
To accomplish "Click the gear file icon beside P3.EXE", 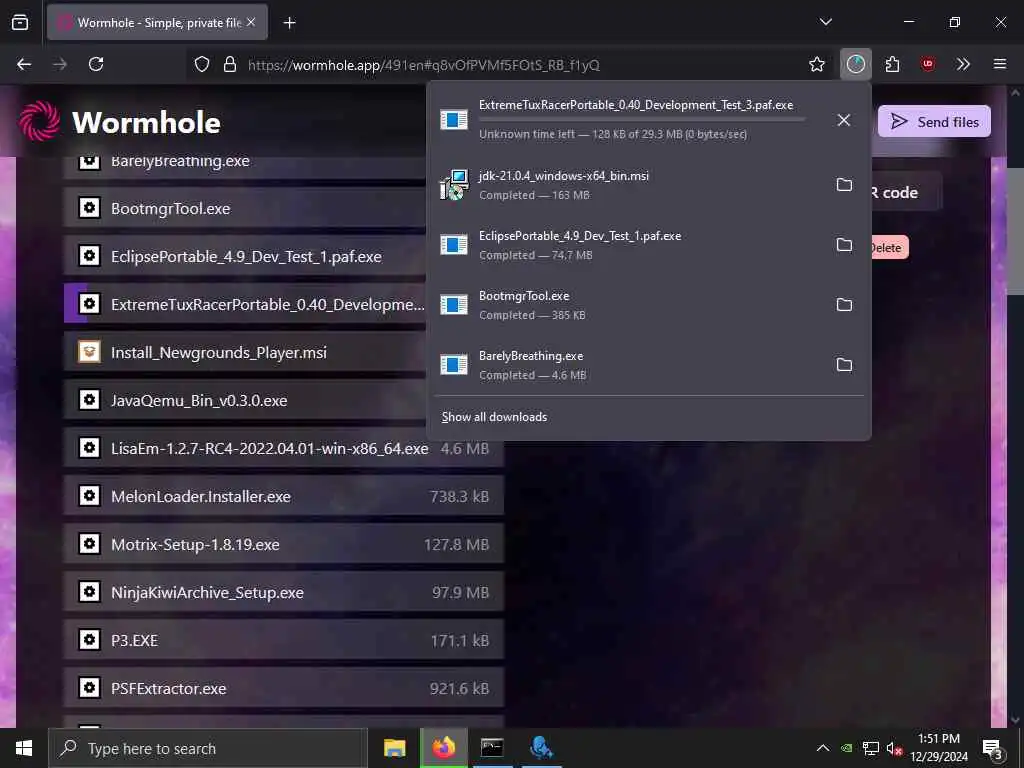I will pyautogui.click(x=89, y=639).
